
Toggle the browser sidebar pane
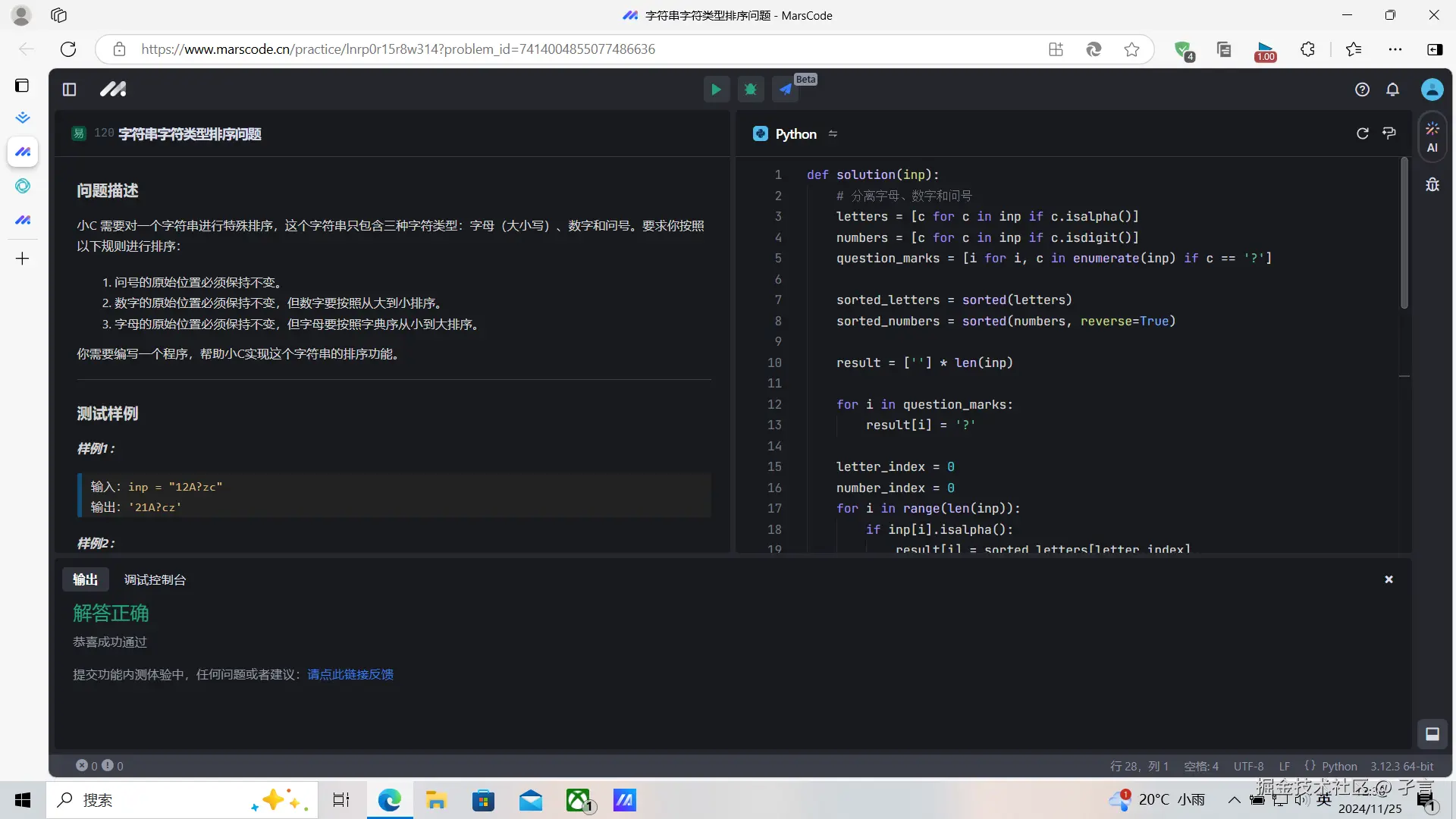click(x=1434, y=49)
